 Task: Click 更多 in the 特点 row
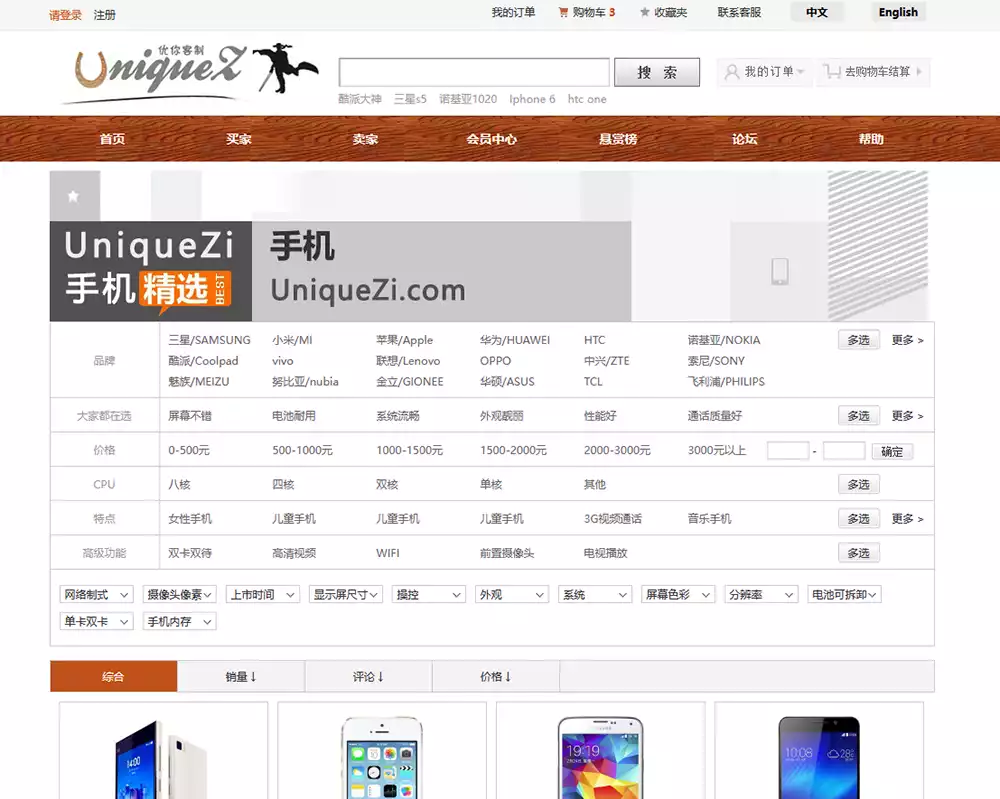click(908, 518)
